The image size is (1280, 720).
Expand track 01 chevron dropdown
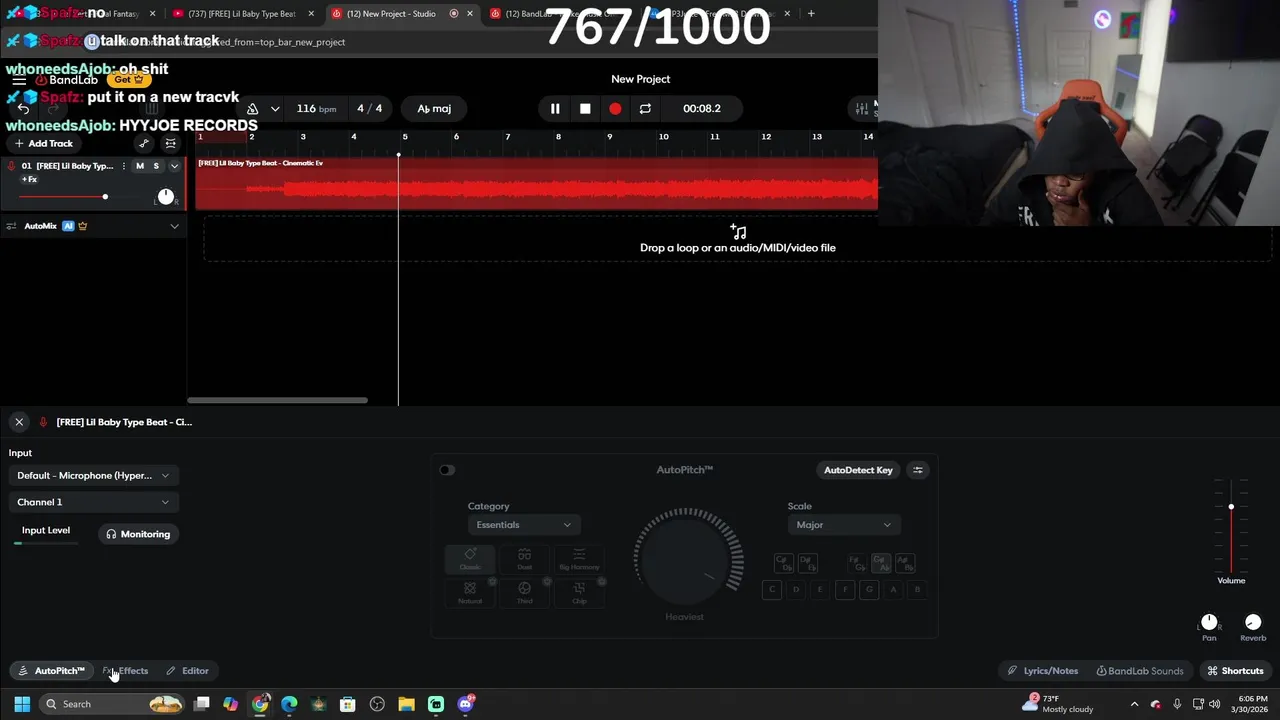point(174,166)
